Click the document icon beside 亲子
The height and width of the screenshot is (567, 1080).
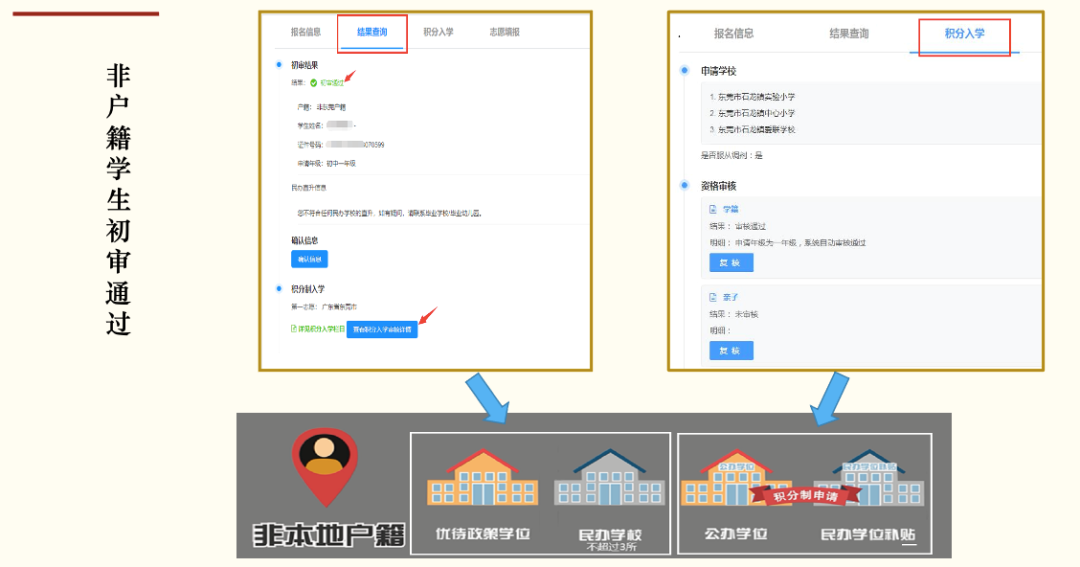(713, 297)
